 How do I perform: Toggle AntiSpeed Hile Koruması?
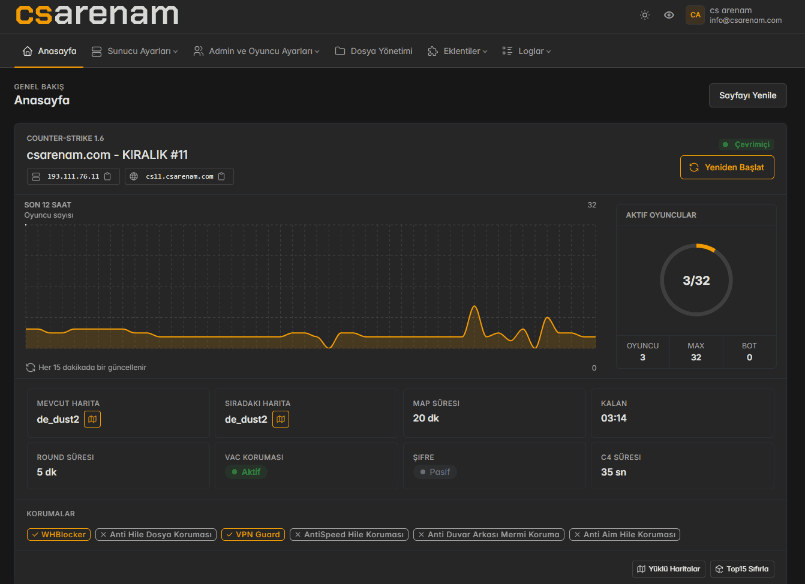tap(349, 535)
